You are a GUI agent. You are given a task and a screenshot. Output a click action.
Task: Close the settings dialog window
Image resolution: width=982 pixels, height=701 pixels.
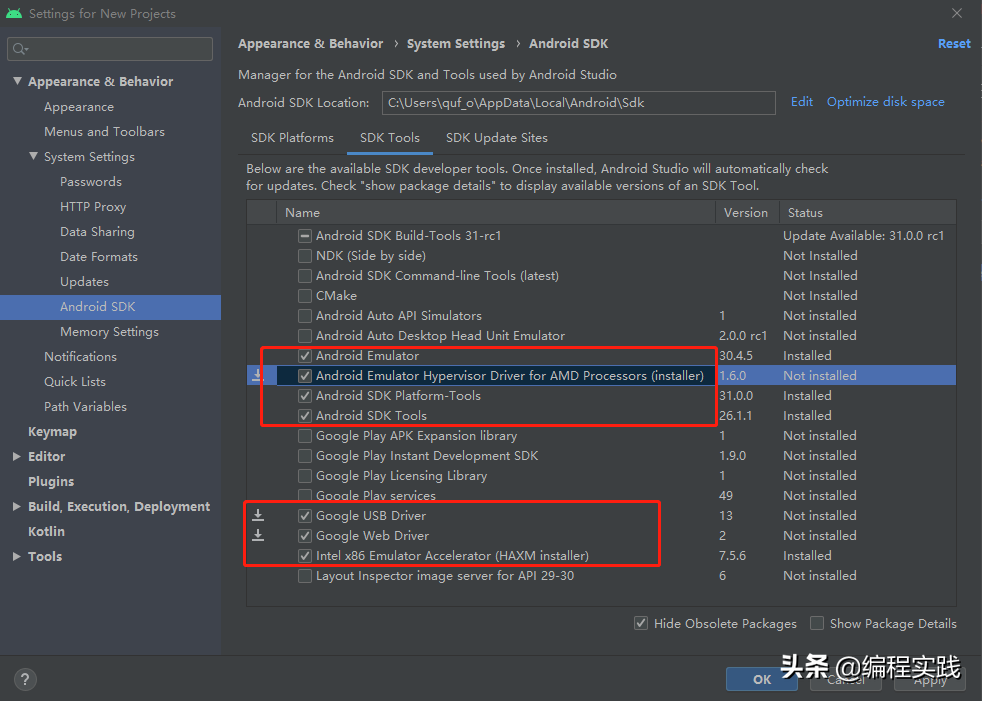coord(956,13)
